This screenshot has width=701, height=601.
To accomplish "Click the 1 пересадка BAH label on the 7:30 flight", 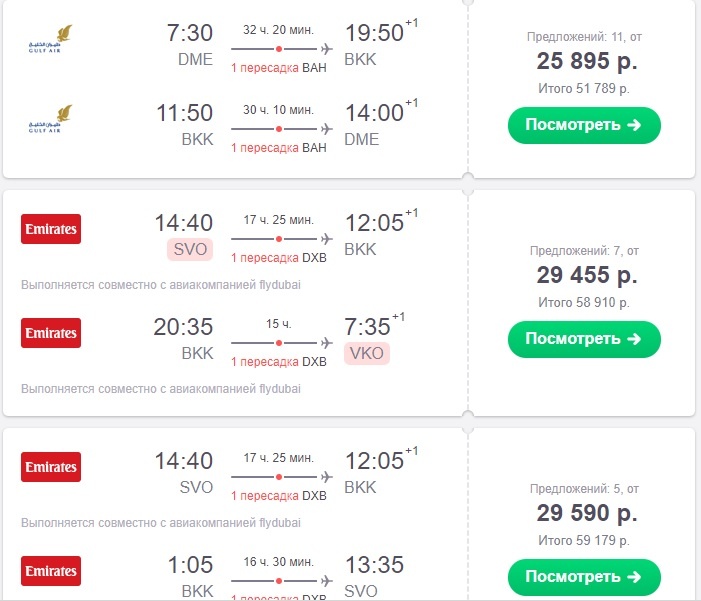I will click(279, 68).
